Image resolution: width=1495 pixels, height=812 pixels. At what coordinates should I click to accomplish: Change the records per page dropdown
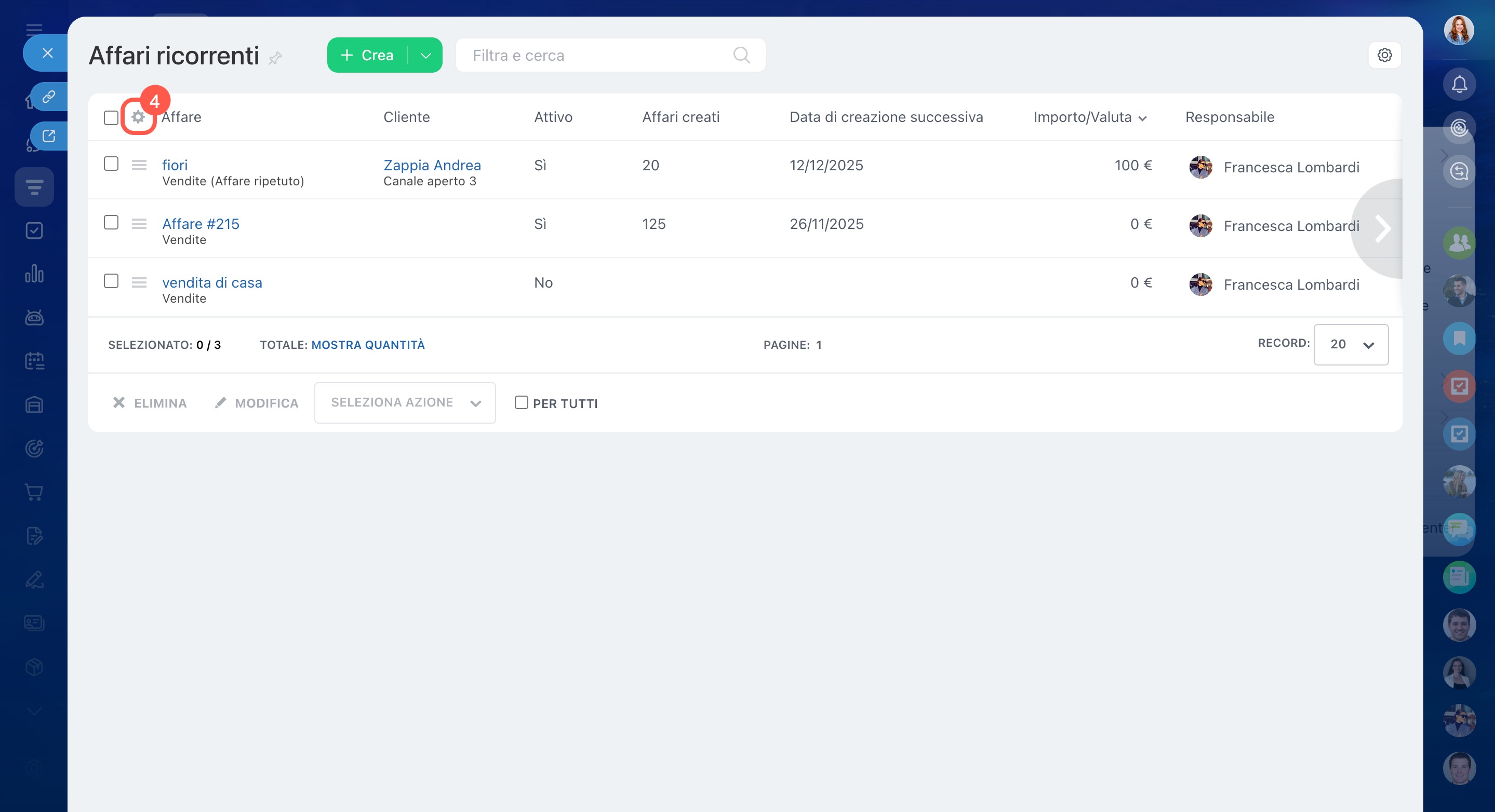pyautogui.click(x=1351, y=345)
